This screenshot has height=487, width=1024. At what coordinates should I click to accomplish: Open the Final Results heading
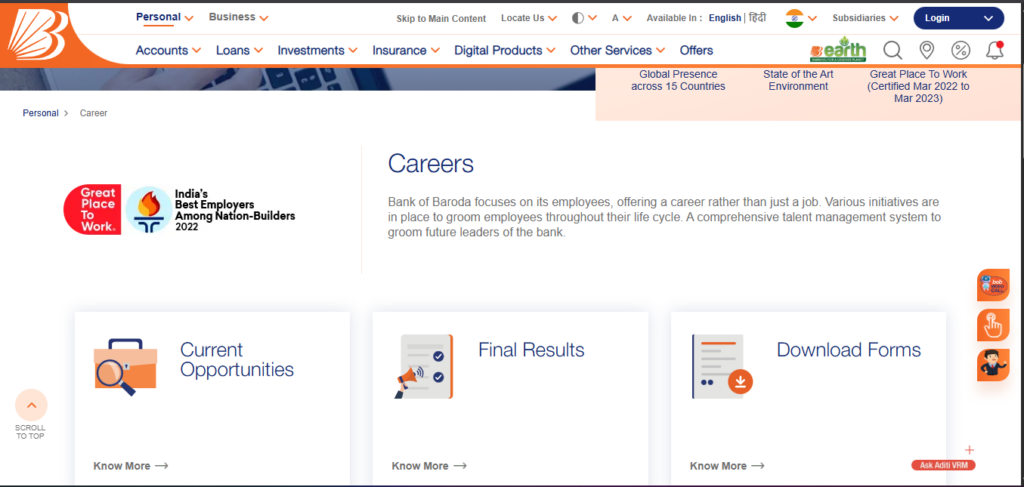point(531,350)
